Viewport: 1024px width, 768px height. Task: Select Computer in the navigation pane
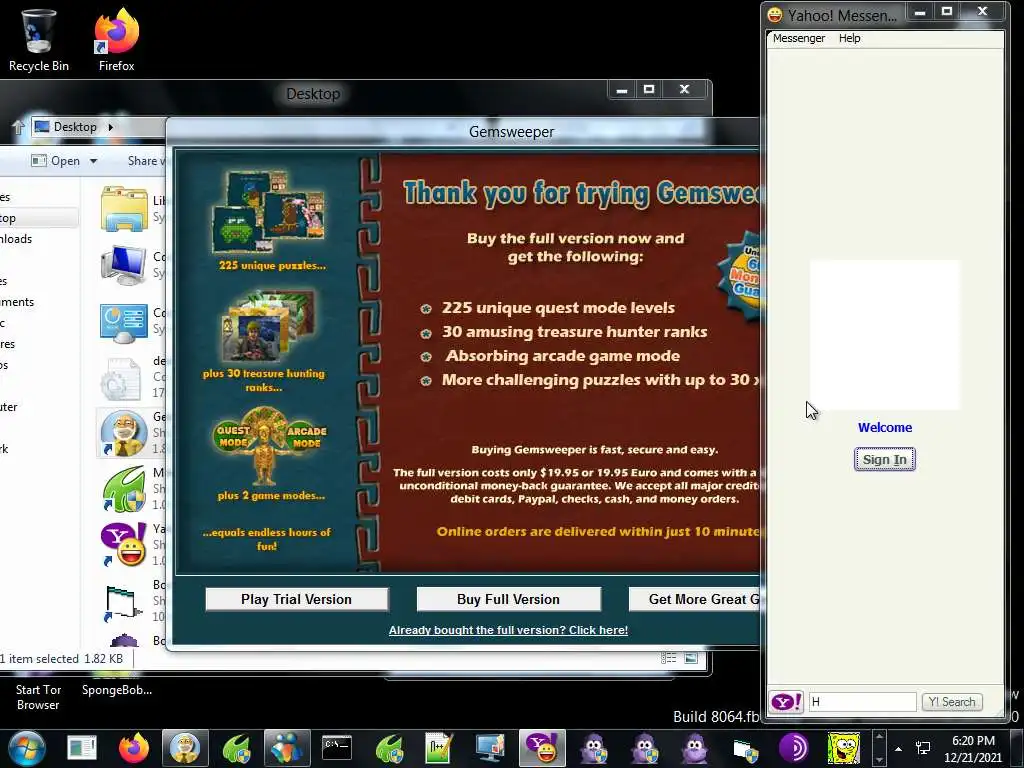click(x=9, y=407)
